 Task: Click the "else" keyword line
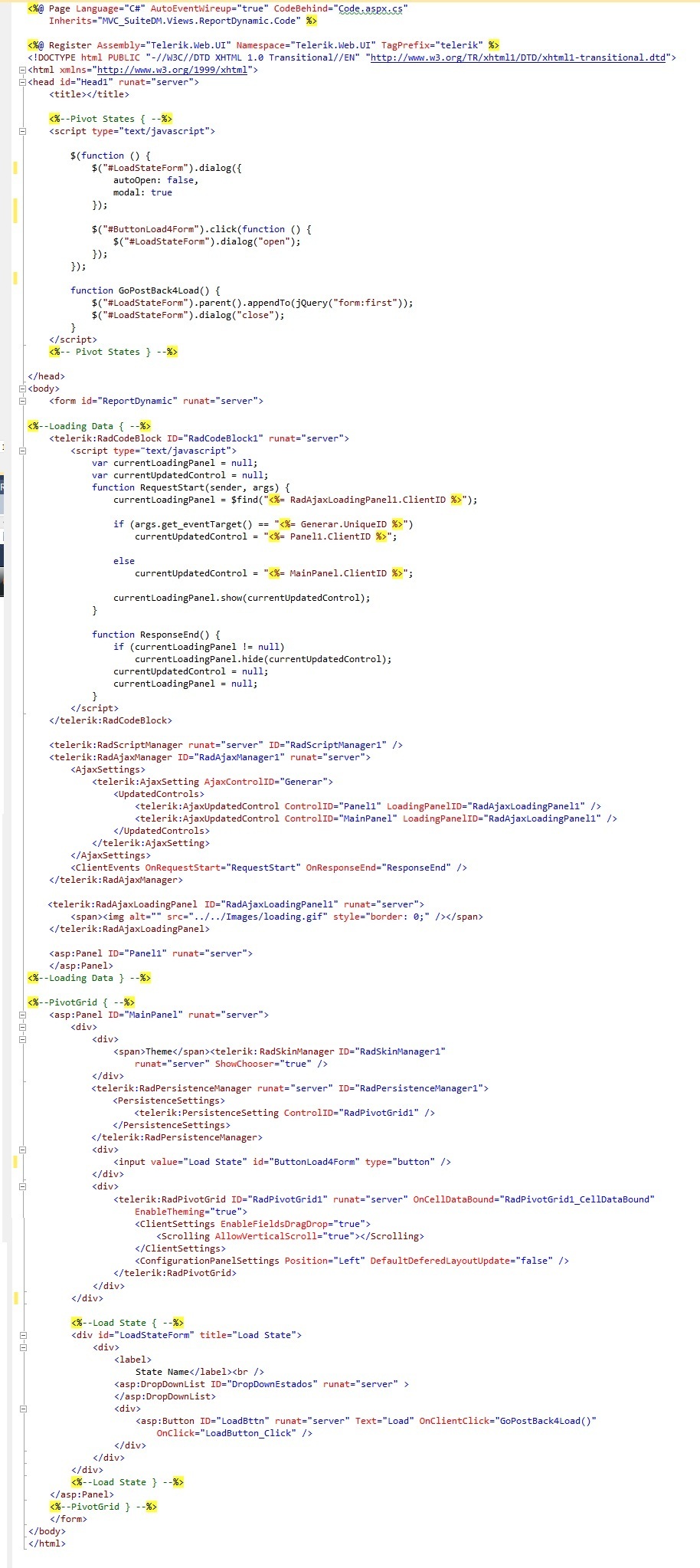[x=124, y=561]
